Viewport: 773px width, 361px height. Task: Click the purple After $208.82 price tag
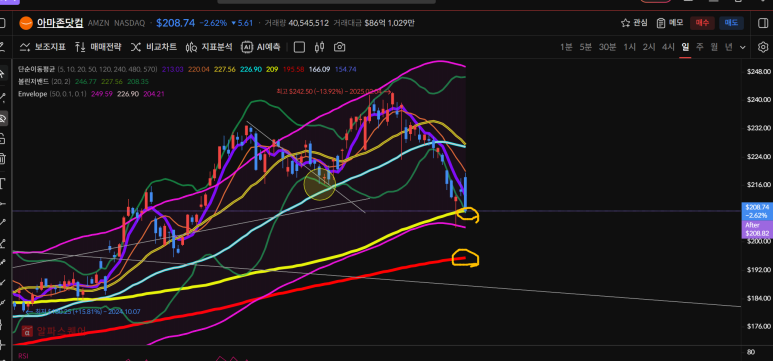coord(757,229)
